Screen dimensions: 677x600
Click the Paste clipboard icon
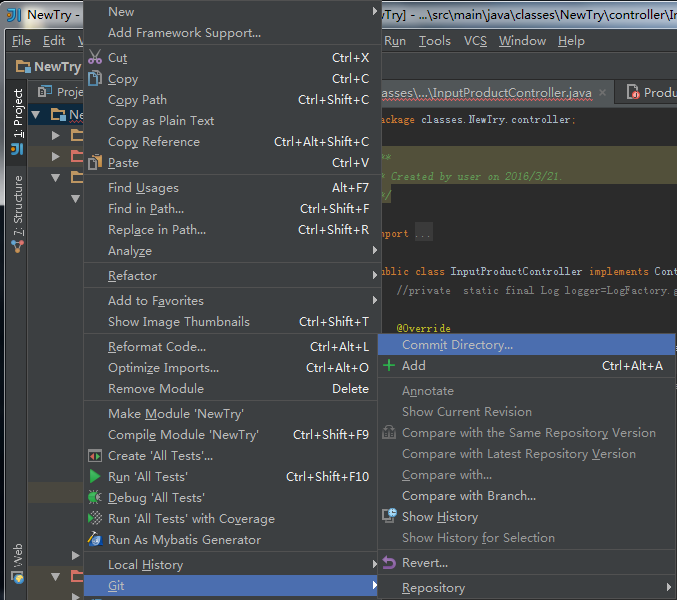[95, 163]
